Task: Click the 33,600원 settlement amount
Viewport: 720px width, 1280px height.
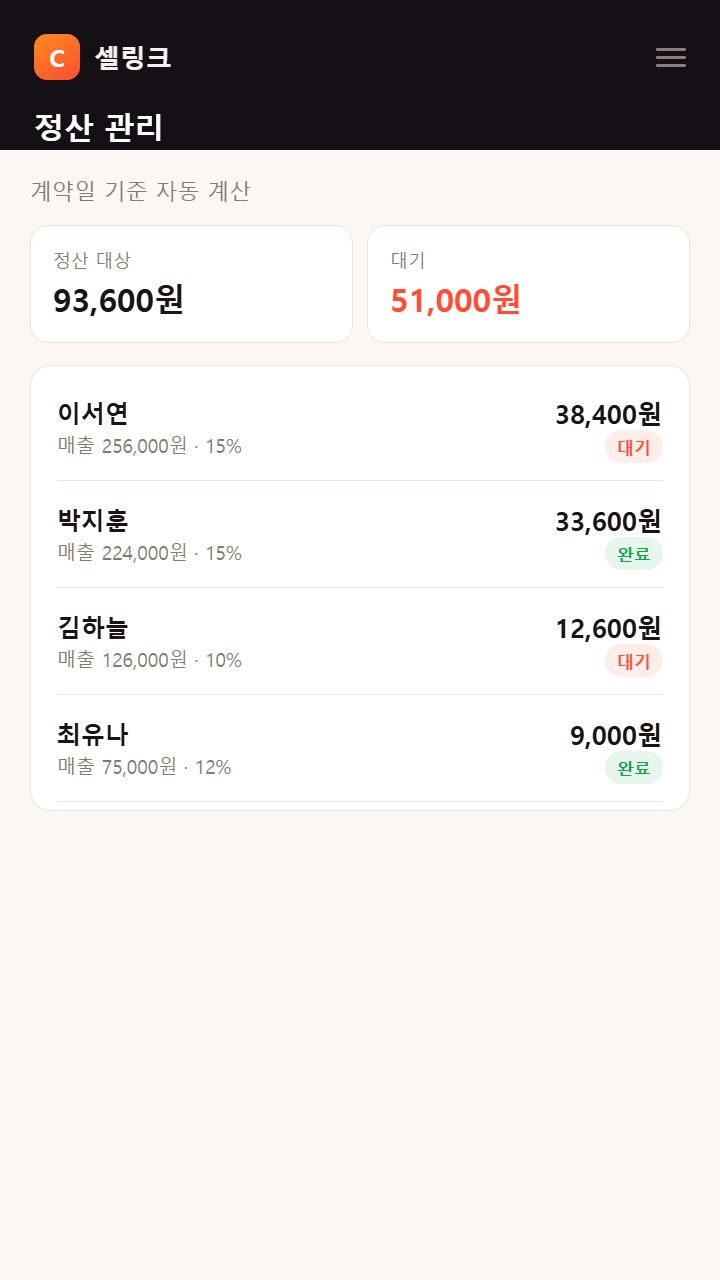Action: coord(608,521)
